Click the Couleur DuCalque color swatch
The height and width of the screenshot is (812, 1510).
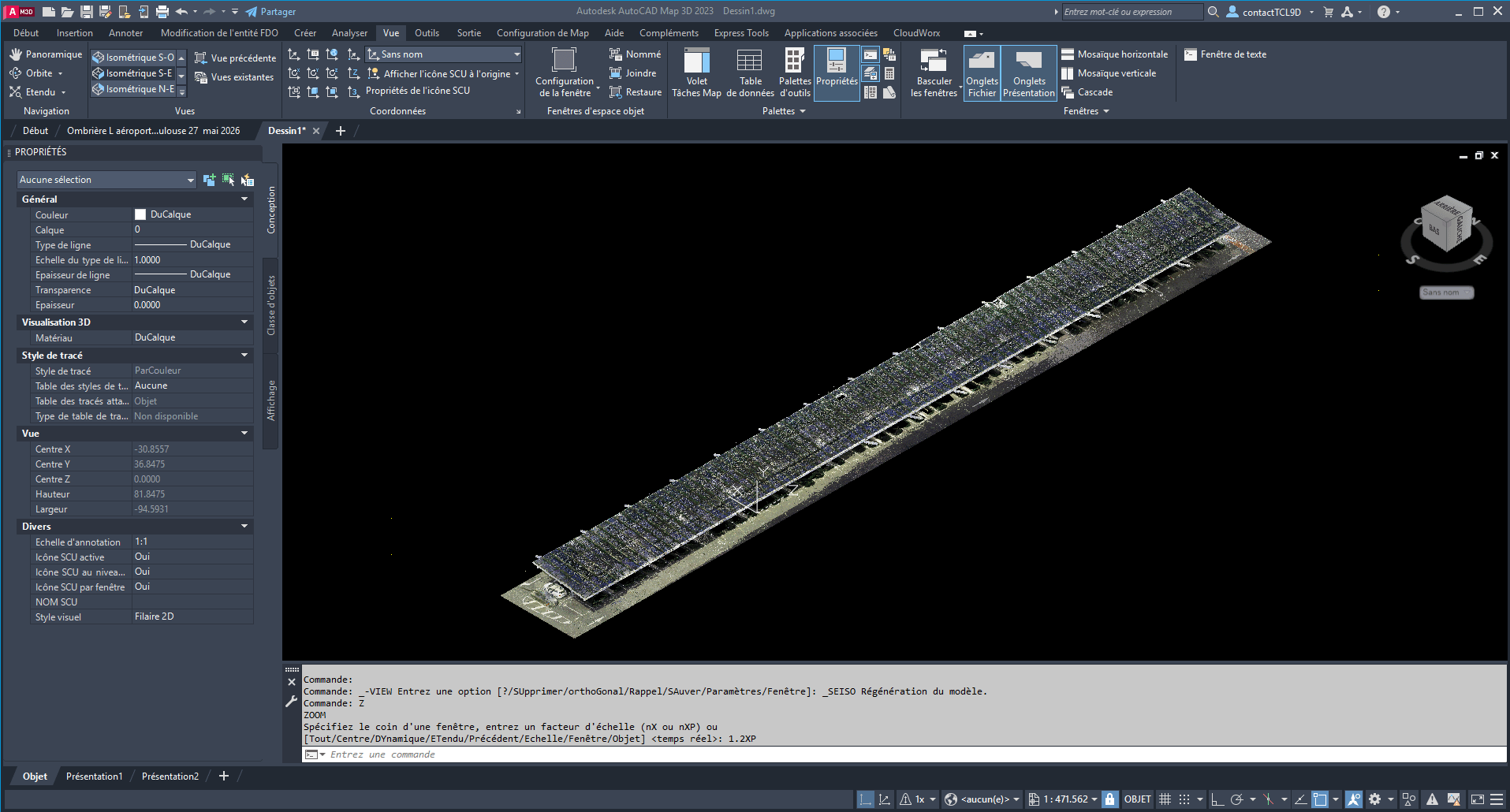click(140, 214)
